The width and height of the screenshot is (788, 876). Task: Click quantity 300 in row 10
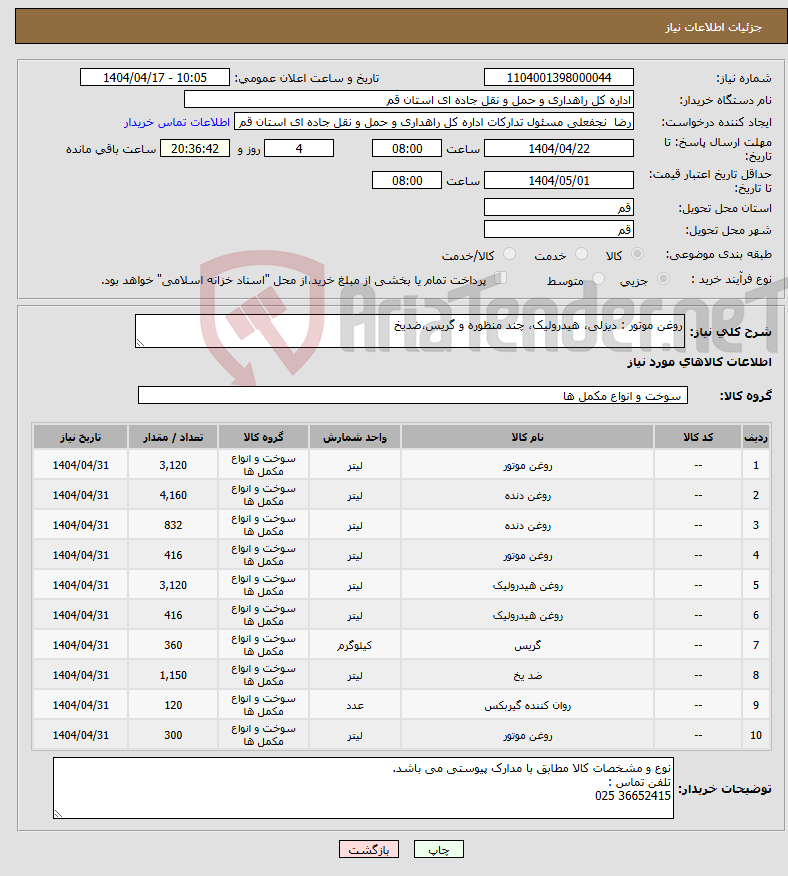173,735
